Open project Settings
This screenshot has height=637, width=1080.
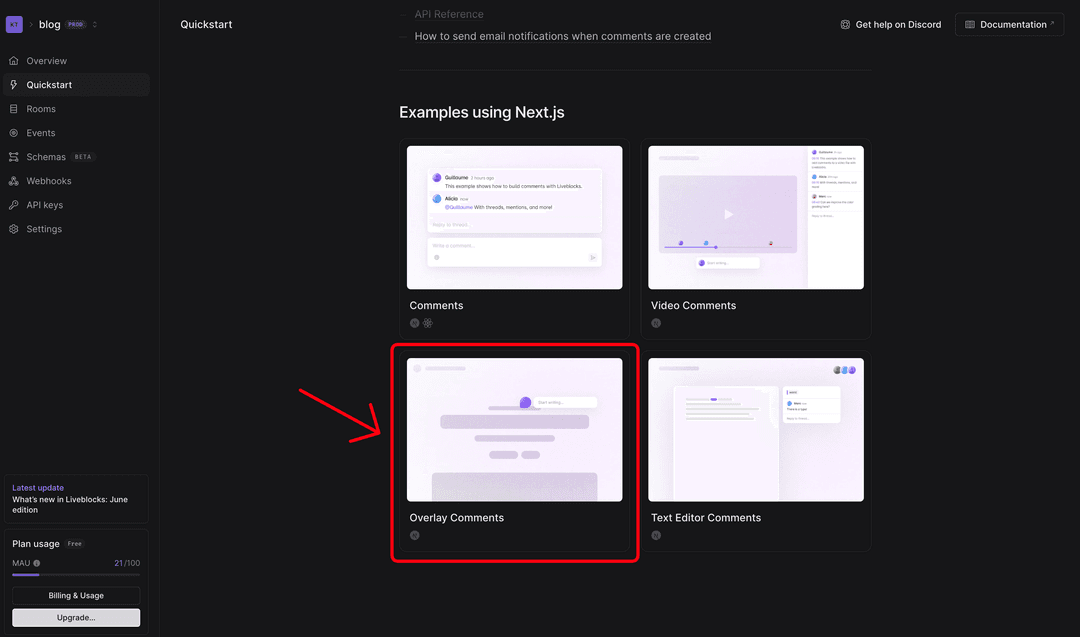76,229
